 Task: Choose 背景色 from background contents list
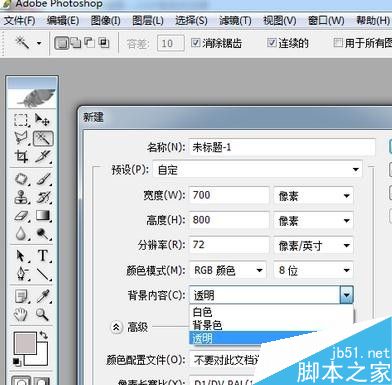click(271, 325)
